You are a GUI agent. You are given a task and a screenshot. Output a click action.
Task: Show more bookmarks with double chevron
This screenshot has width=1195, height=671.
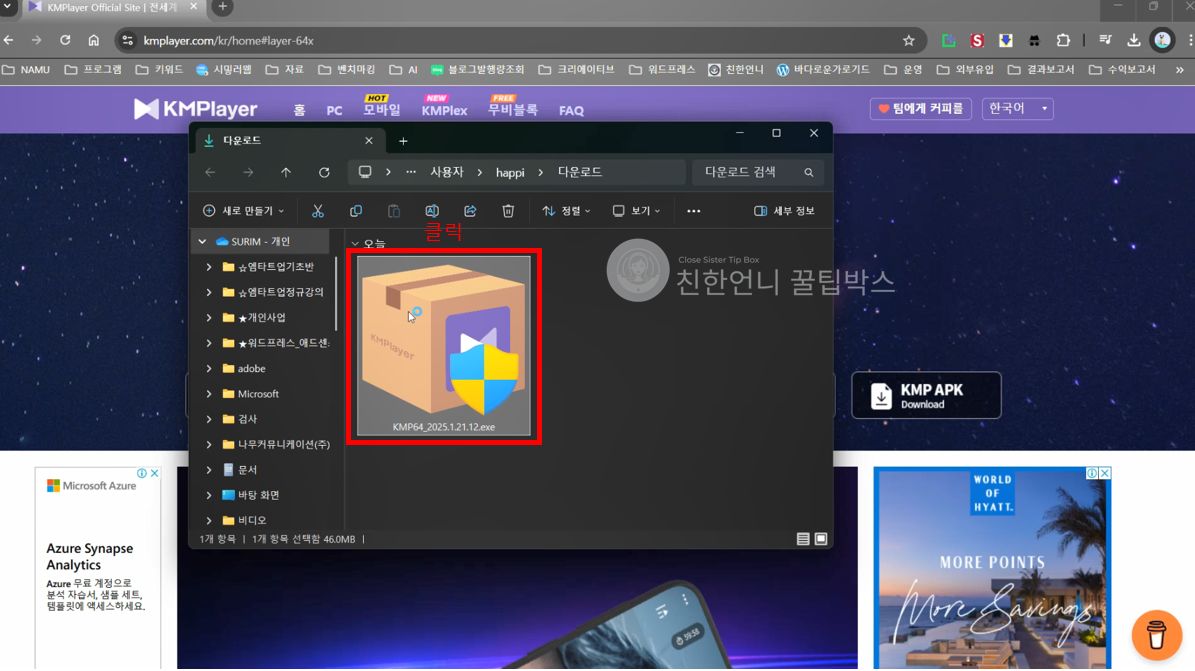point(1180,69)
